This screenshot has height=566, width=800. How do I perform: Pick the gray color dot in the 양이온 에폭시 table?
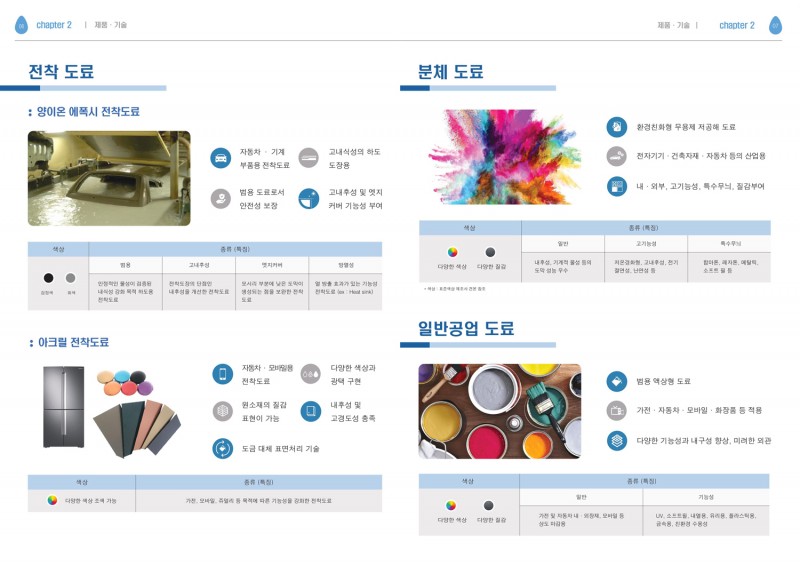click(x=70, y=278)
